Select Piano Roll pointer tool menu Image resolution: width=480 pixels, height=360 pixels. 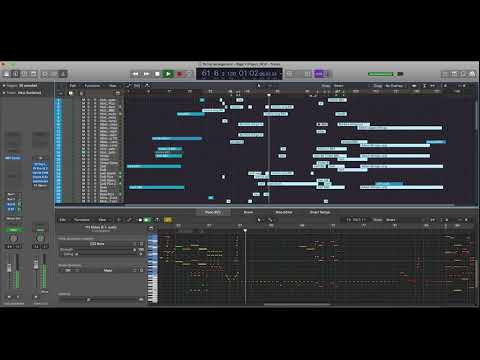click(x=260, y=220)
